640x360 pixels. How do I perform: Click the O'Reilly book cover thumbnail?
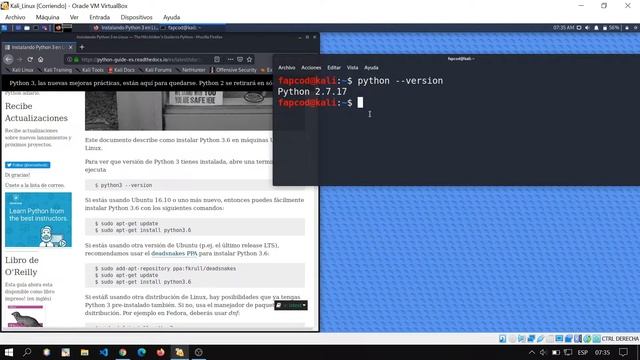tap(25, 316)
